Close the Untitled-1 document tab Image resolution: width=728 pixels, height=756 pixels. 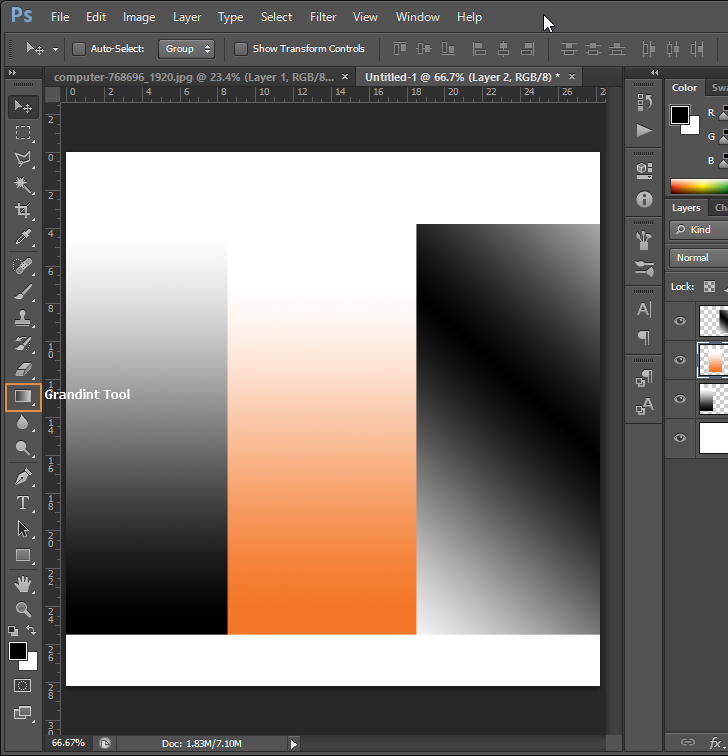coord(572,77)
